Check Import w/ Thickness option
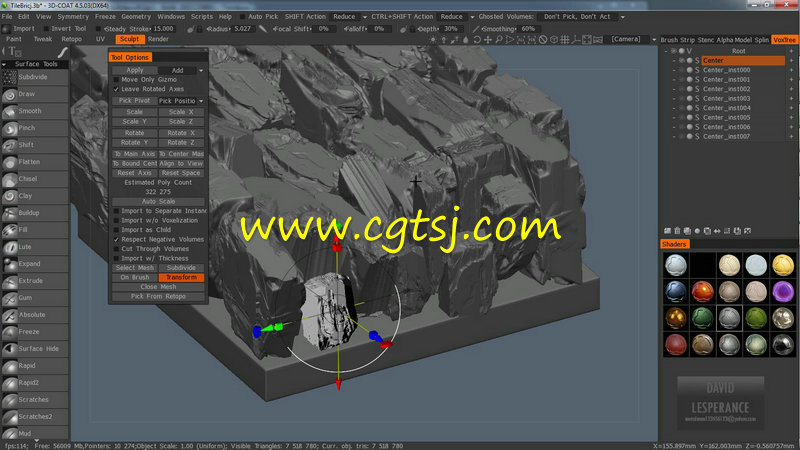This screenshot has width=800, height=450. 116,258
